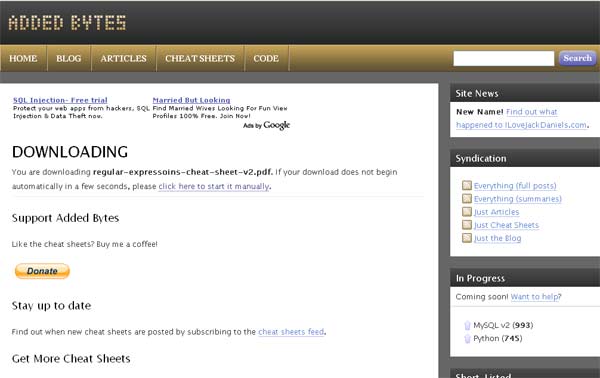Click the In Progress panel header
Screen dimensions: 600x378
[525, 278]
